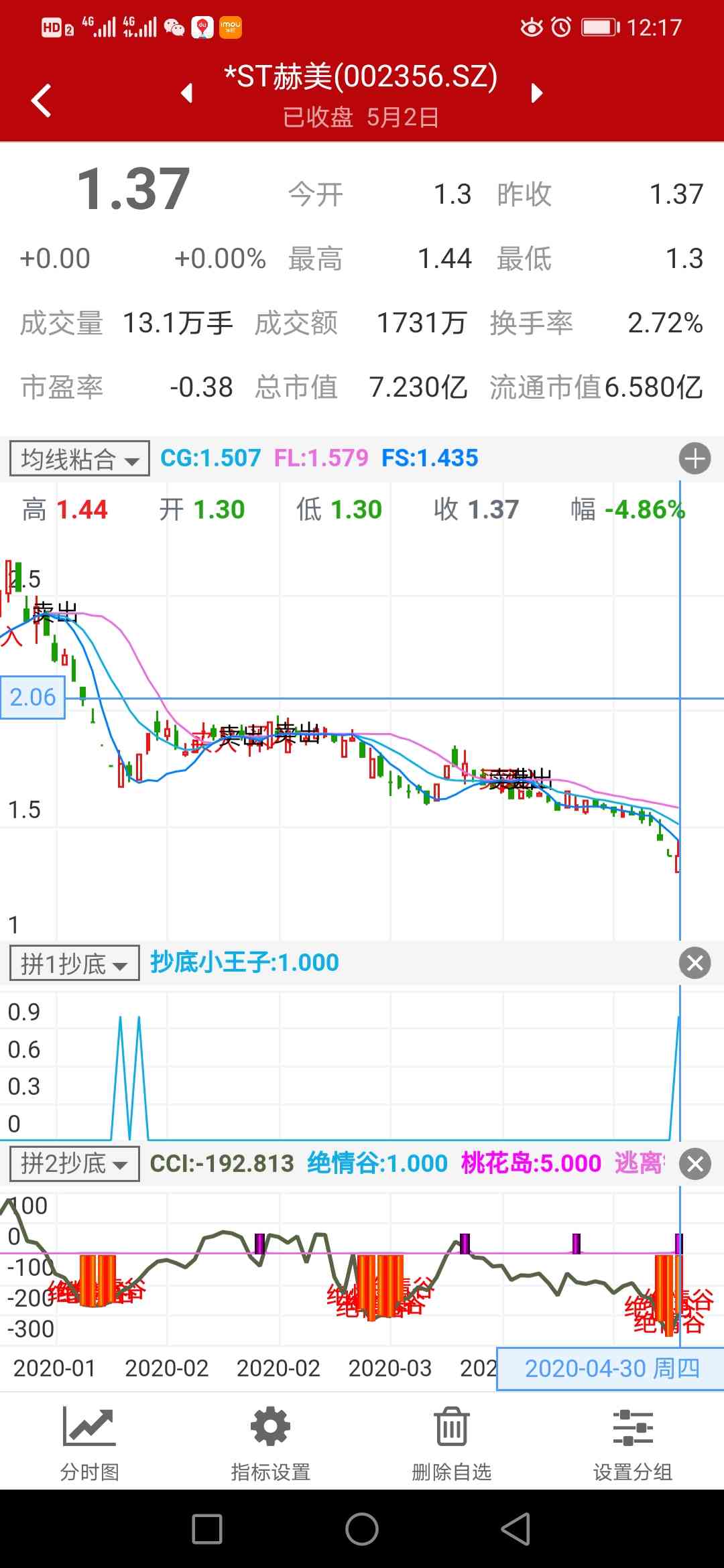Tap the alarm clock icon in status bar
Screen dimensions: 724x1568
click(x=561, y=27)
